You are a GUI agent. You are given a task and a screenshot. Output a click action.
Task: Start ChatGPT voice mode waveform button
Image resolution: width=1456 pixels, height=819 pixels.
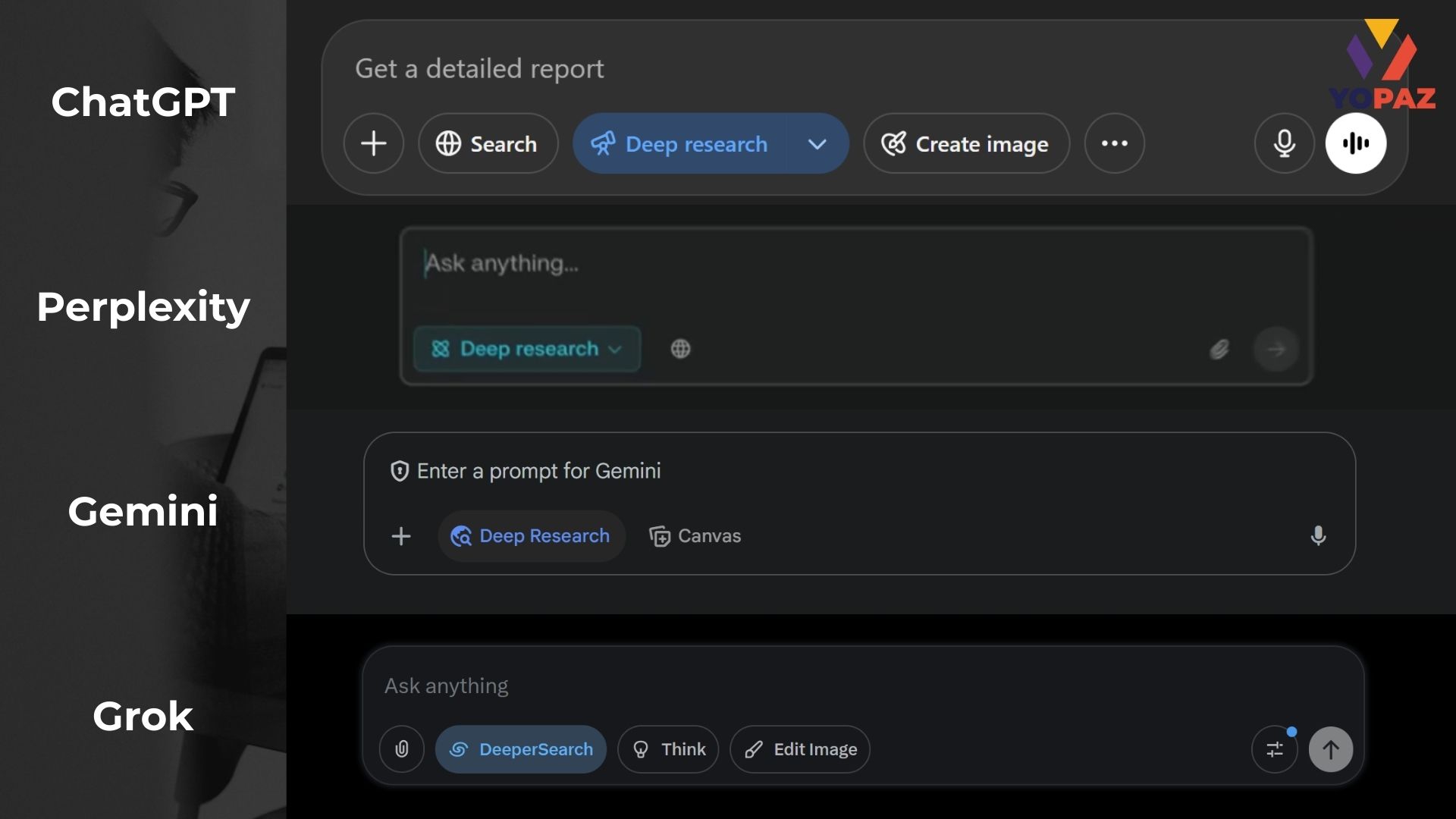pos(1356,143)
